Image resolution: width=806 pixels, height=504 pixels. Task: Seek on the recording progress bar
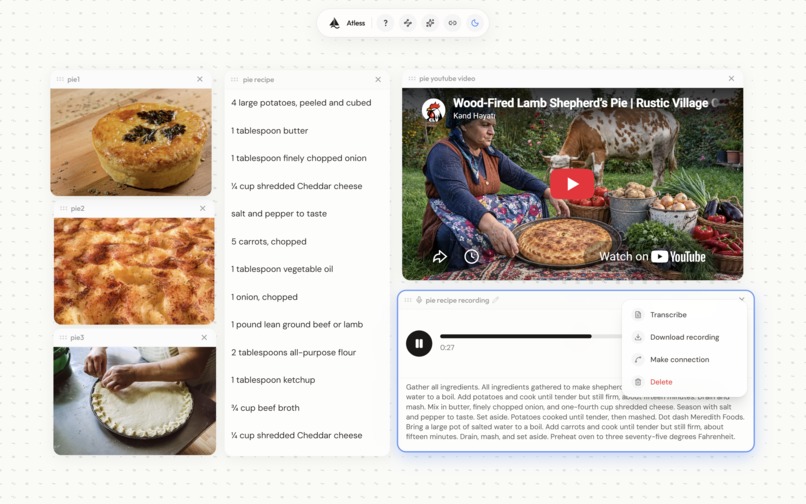coord(531,336)
